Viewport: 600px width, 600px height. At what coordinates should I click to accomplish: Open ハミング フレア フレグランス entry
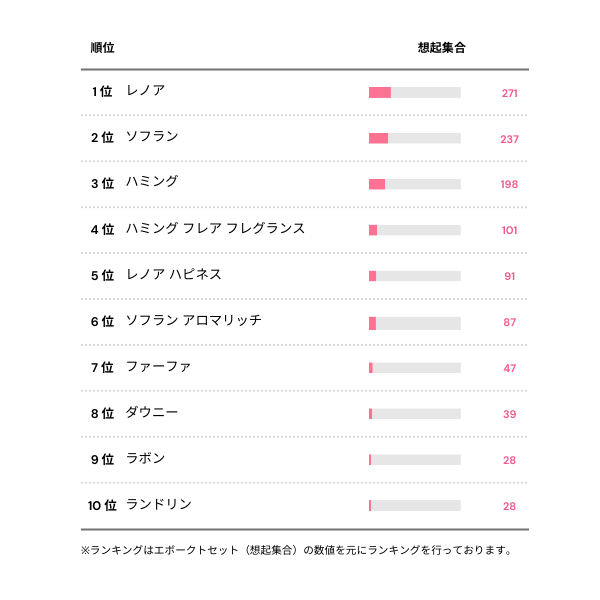point(215,229)
